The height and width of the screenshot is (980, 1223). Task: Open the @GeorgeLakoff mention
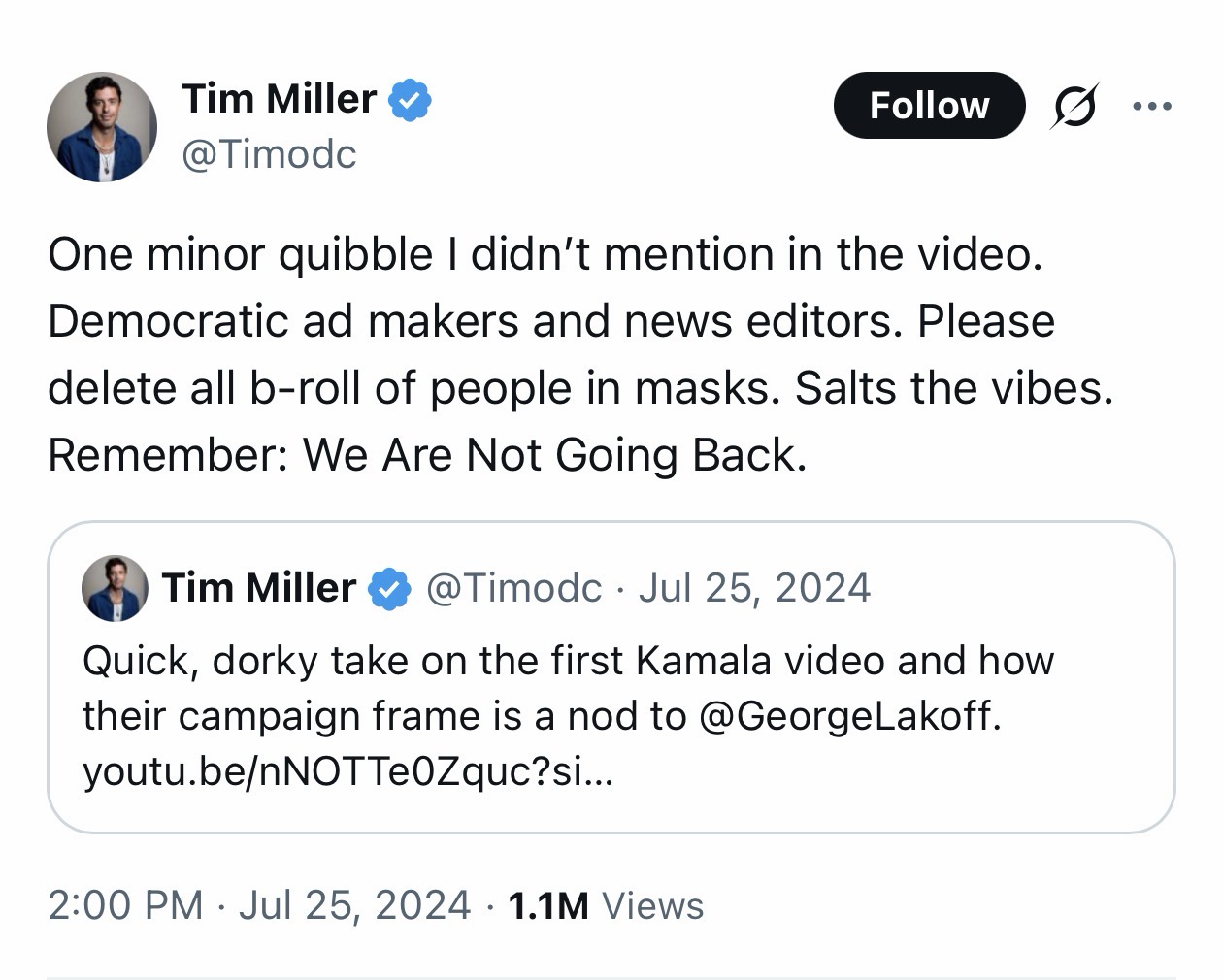[x=848, y=716]
